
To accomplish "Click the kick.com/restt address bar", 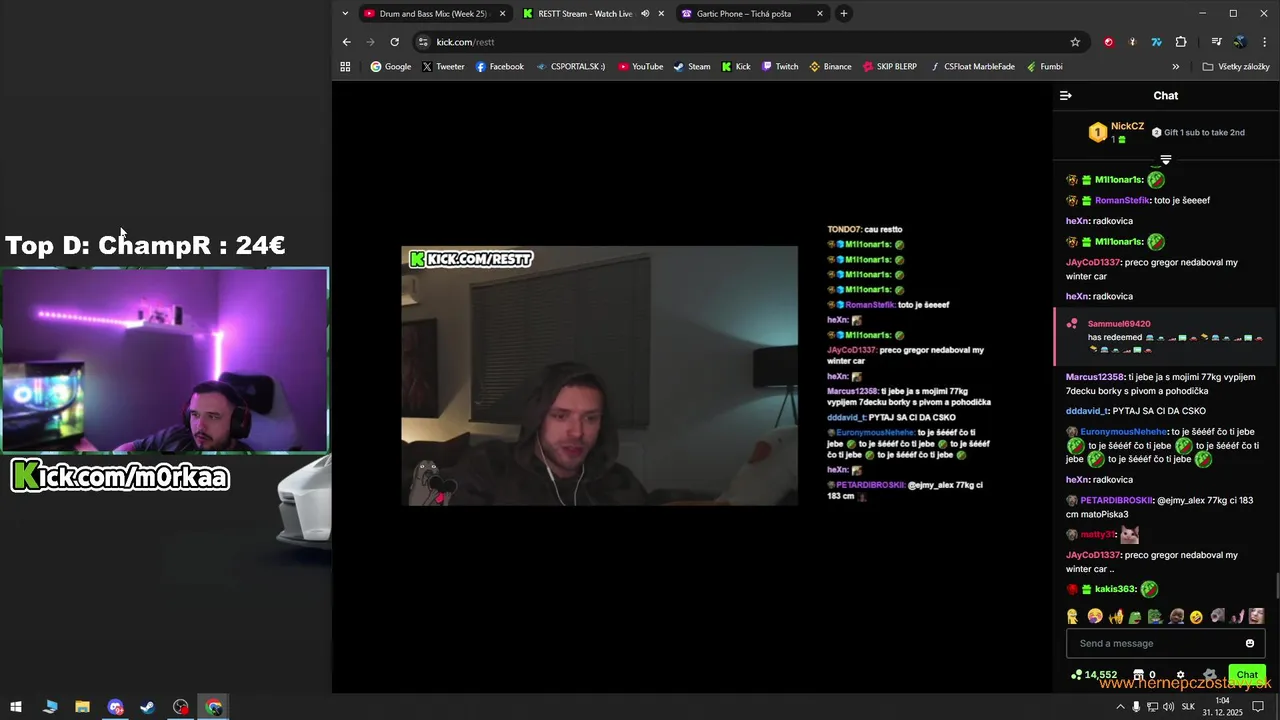I will click(750, 42).
